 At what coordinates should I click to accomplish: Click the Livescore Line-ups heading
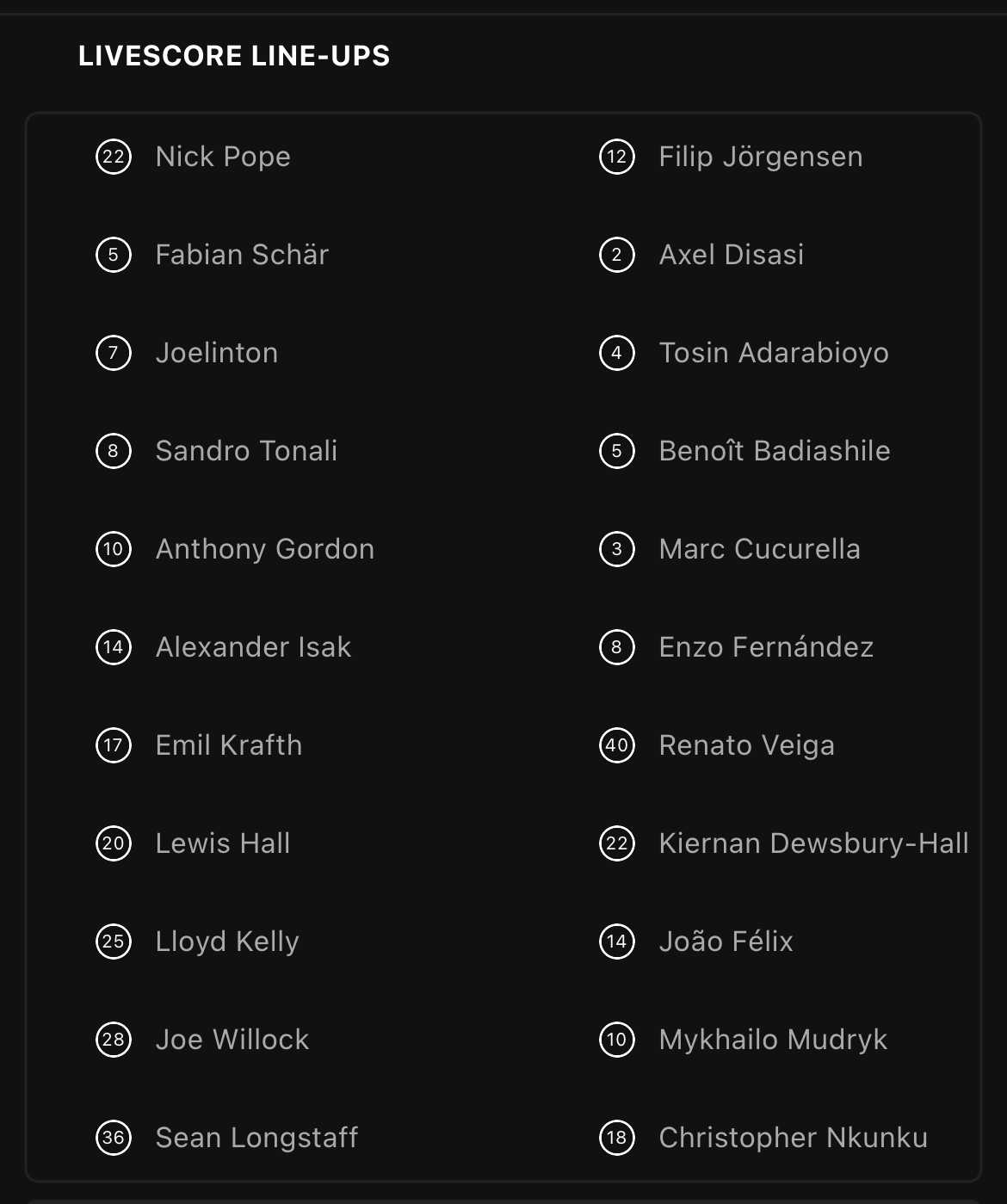[x=234, y=56]
